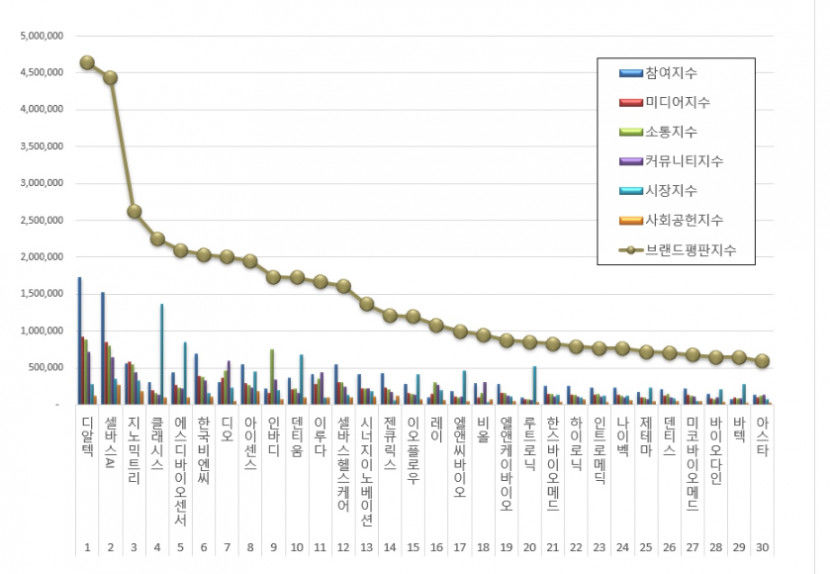Click the 500,000 y-axis label

[46, 367]
